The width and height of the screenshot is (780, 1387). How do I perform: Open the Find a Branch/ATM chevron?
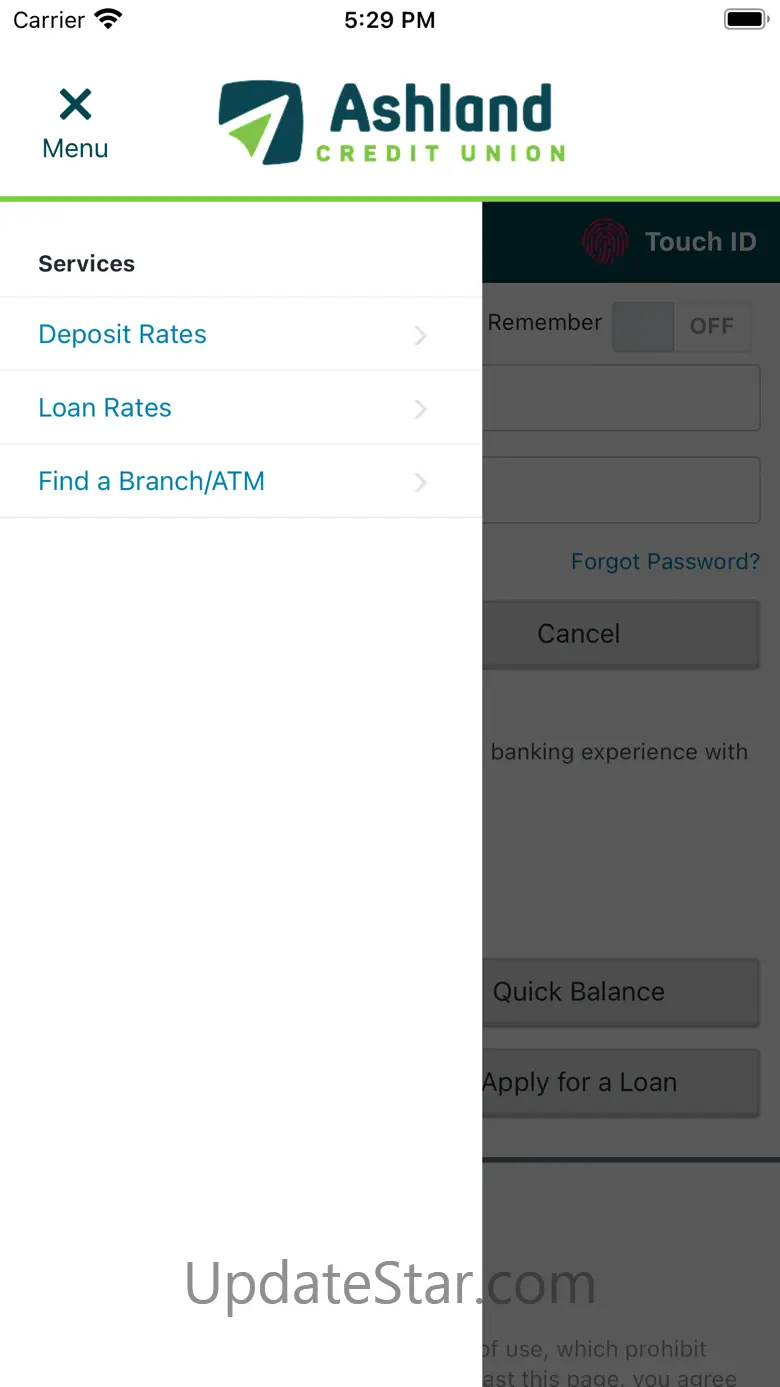pyautogui.click(x=421, y=483)
